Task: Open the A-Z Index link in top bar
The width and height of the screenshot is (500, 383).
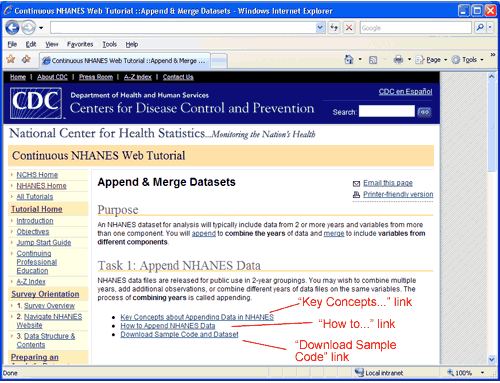Action: (x=138, y=77)
